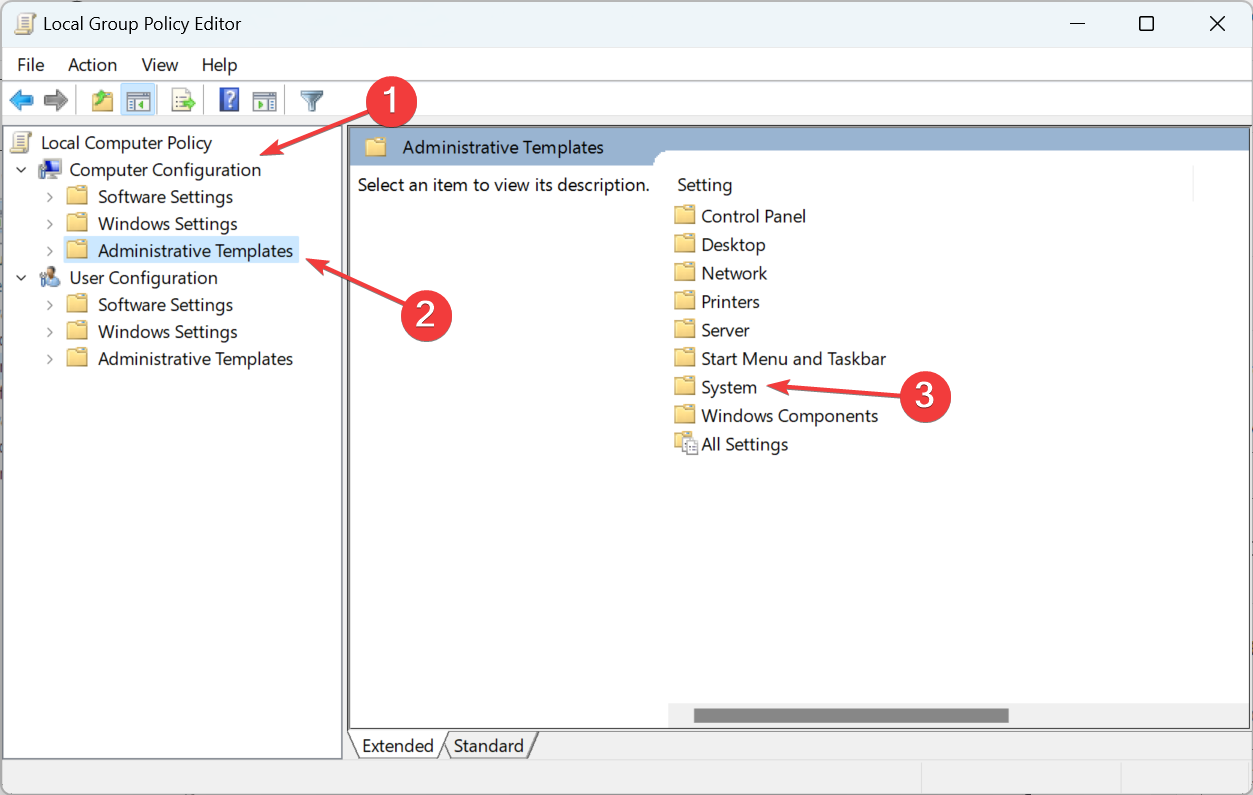Click the User Configuration user icon
1253x795 pixels.
point(50,278)
